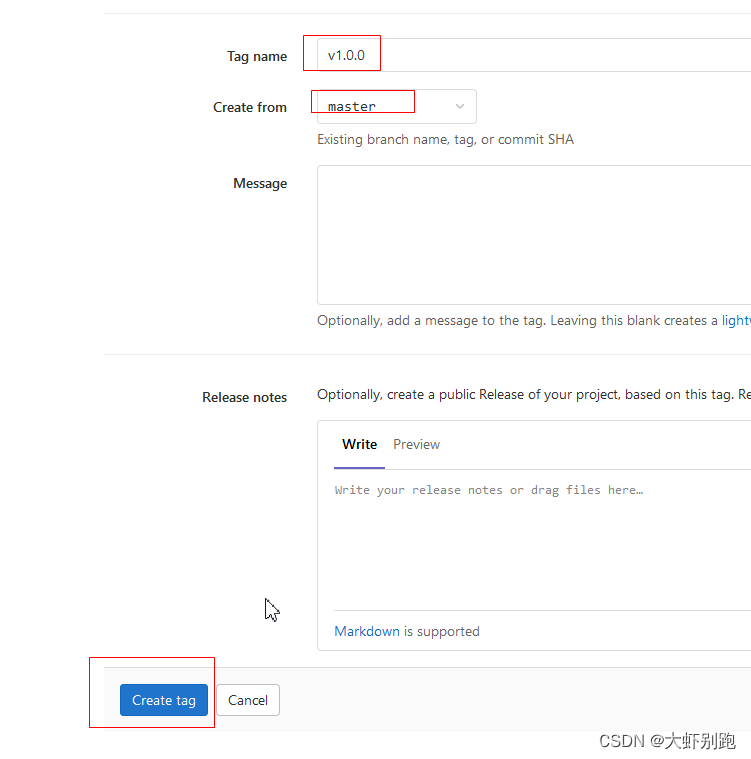Click the 'Tag name' label
Viewport: 751px width, 759px height.
[257, 56]
